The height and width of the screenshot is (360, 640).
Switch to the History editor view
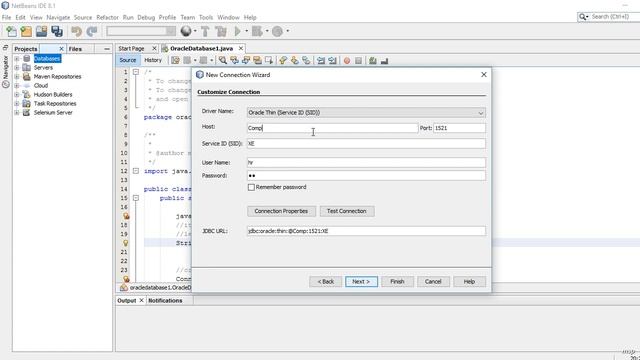point(153,60)
